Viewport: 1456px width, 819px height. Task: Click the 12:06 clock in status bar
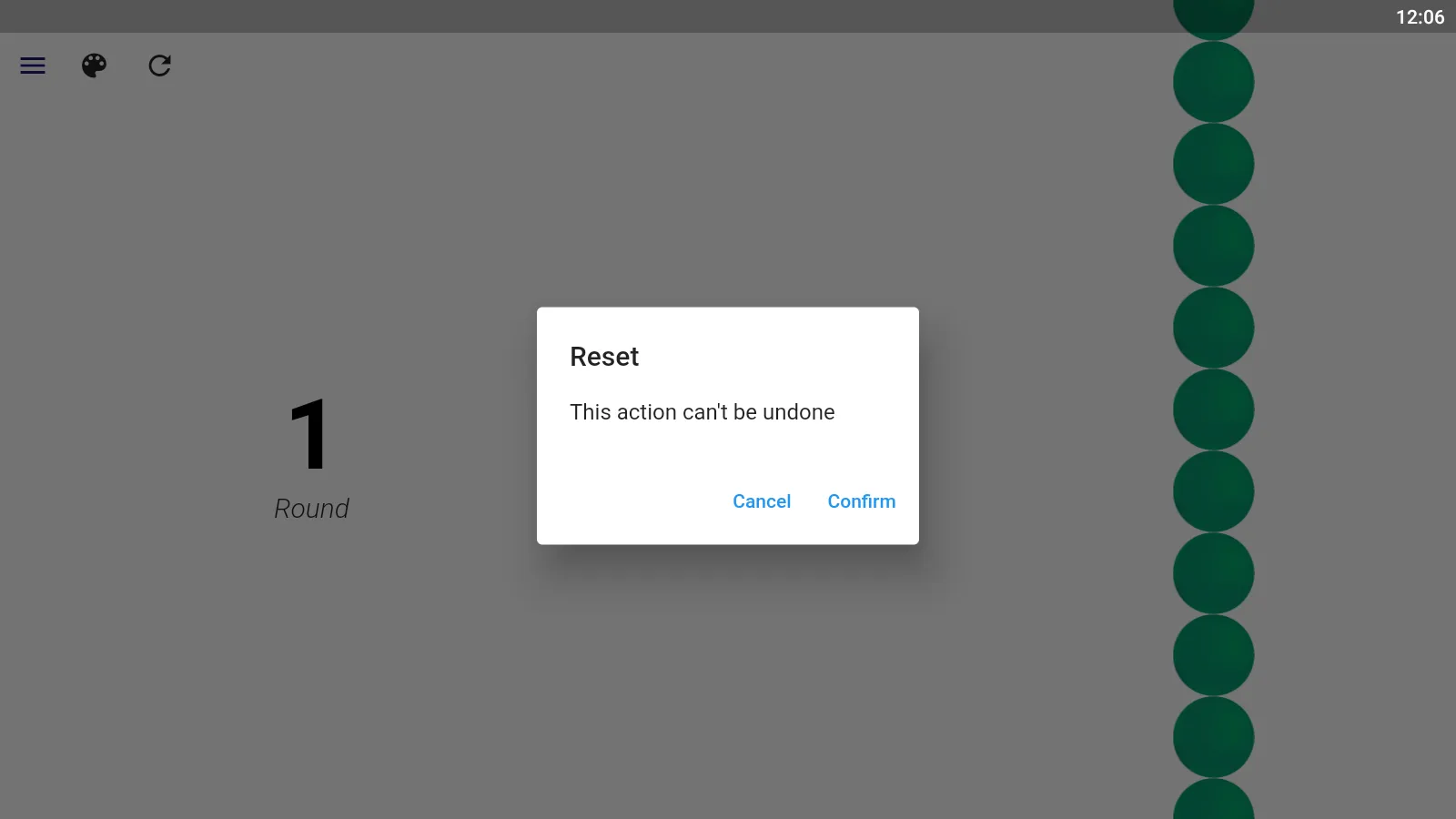click(1420, 17)
